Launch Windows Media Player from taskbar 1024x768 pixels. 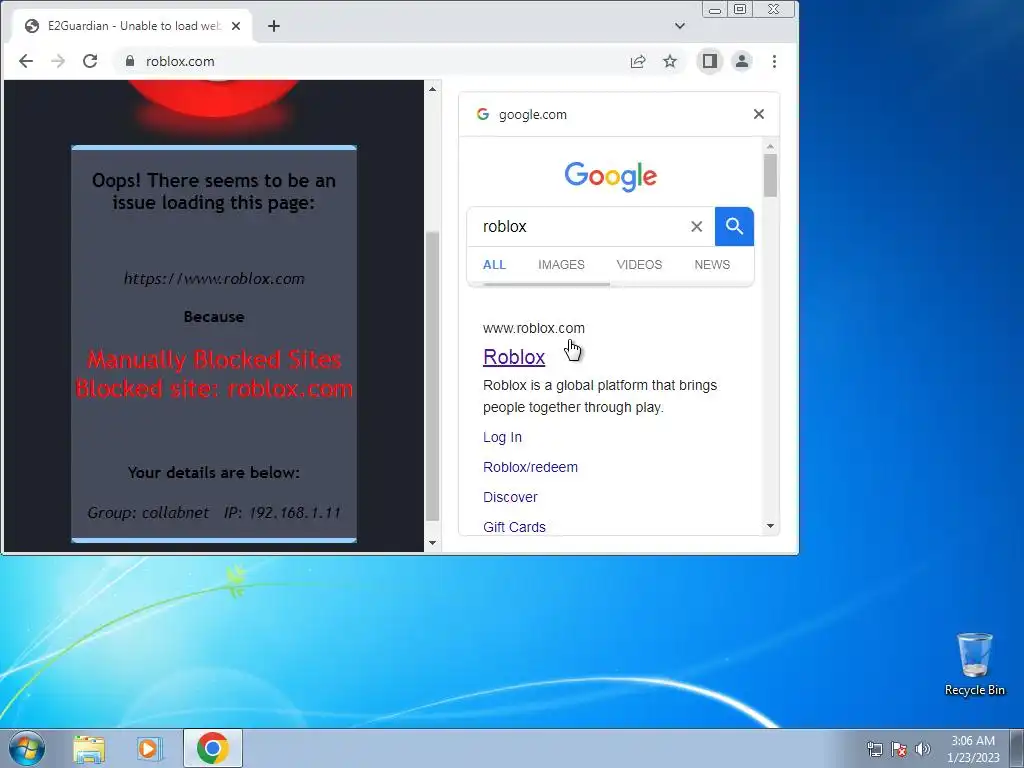[x=149, y=748]
